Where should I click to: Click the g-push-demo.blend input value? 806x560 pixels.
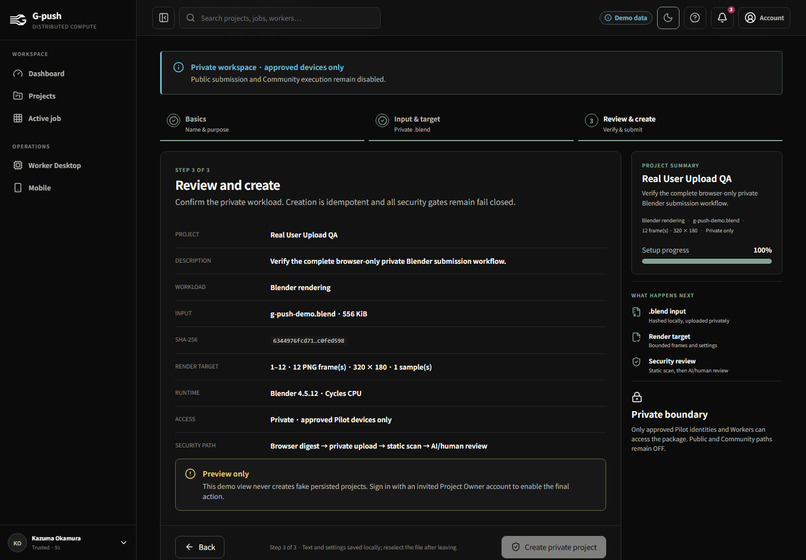(319, 314)
